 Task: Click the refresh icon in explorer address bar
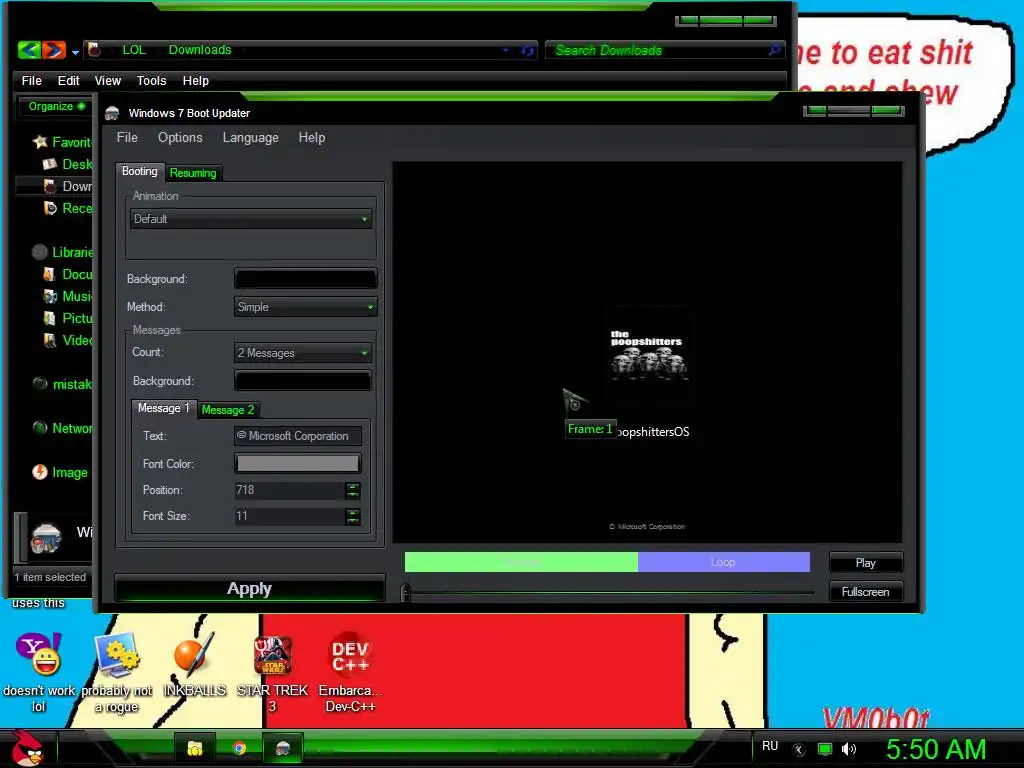528,50
